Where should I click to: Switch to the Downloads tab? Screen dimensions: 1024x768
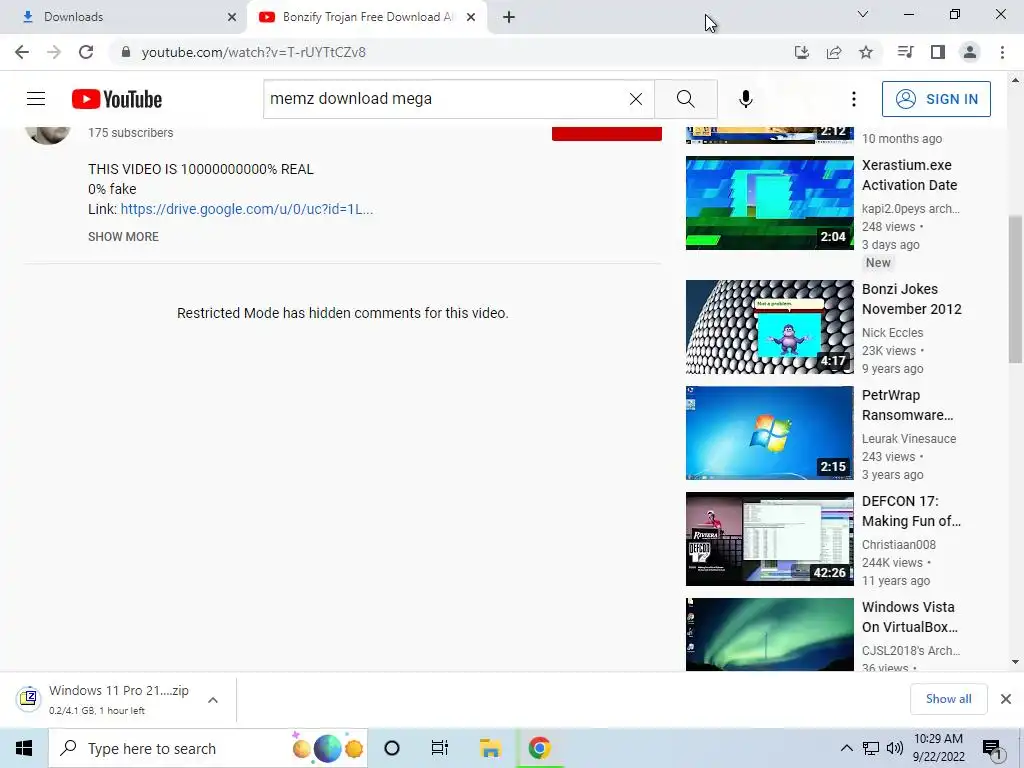pyautogui.click(x=124, y=17)
